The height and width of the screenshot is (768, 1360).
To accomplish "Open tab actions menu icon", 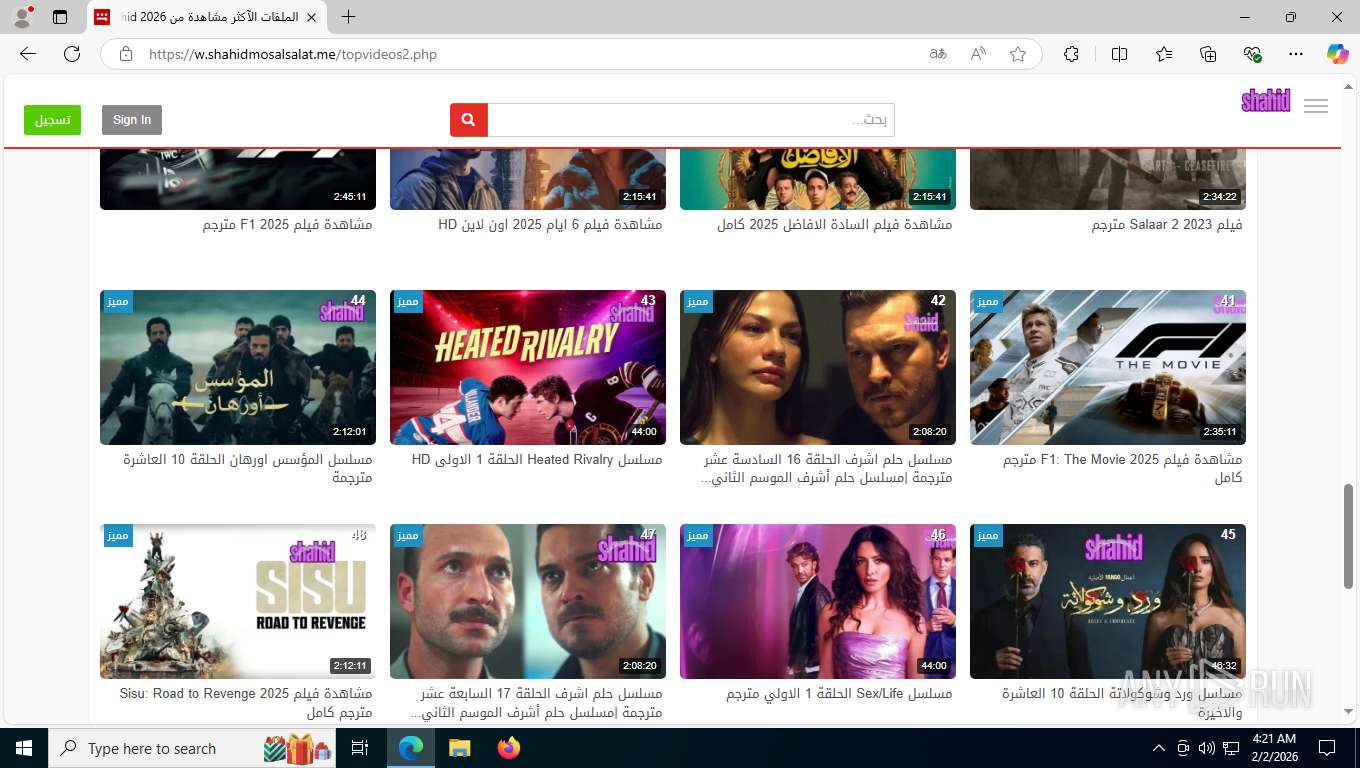I will pos(60,17).
